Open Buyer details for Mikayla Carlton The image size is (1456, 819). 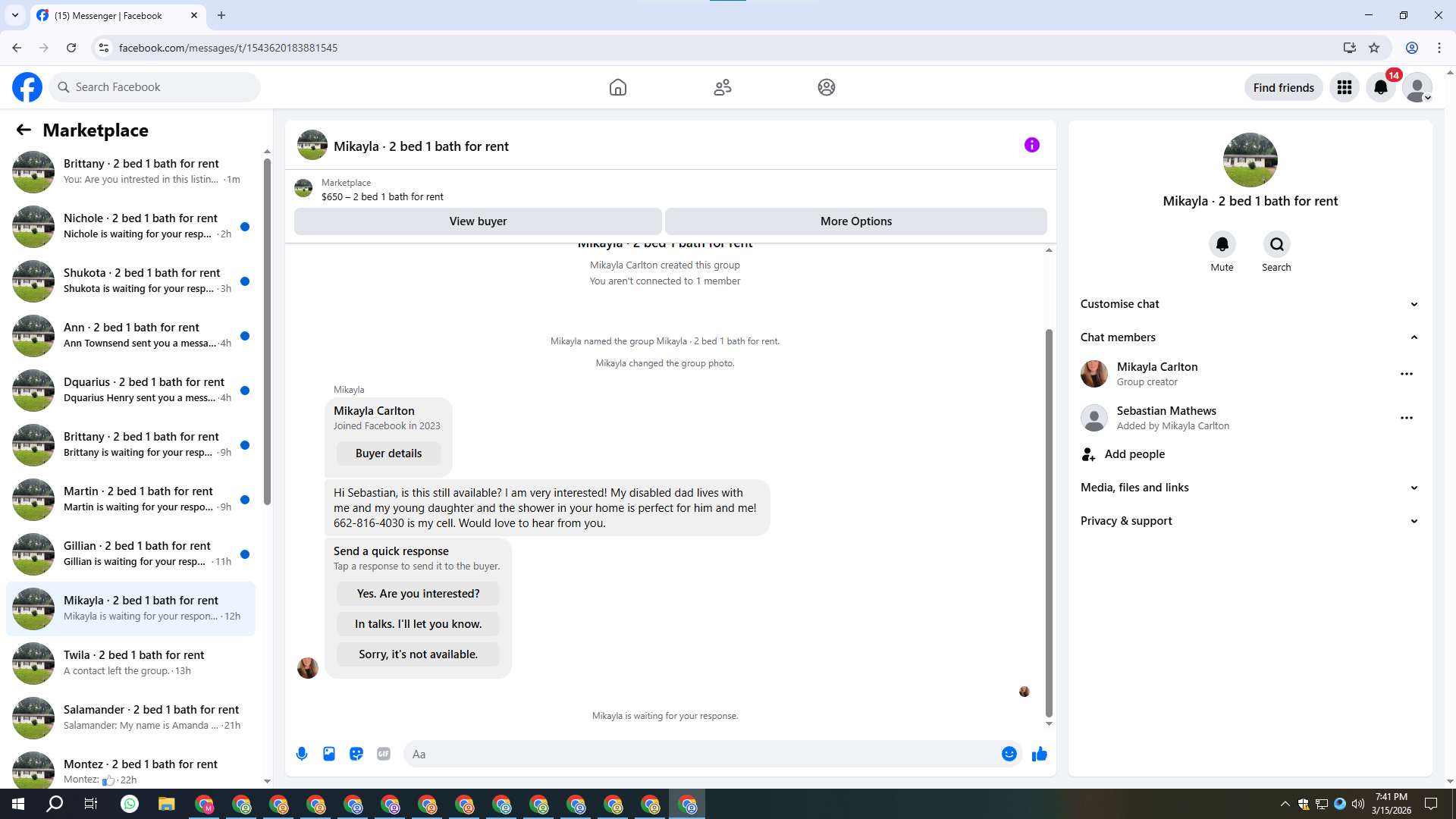[x=388, y=453]
